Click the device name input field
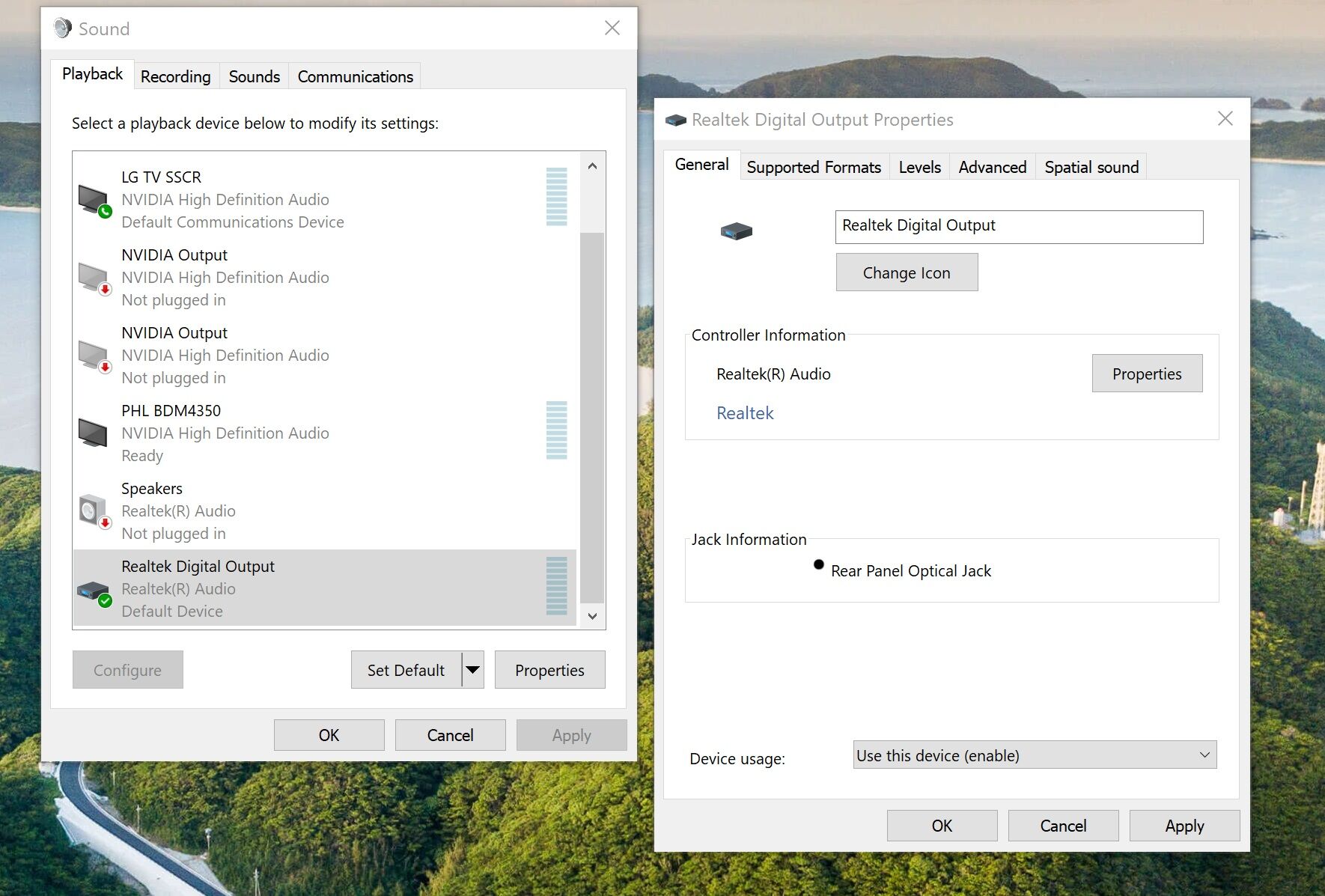1325x896 pixels. click(x=1019, y=227)
